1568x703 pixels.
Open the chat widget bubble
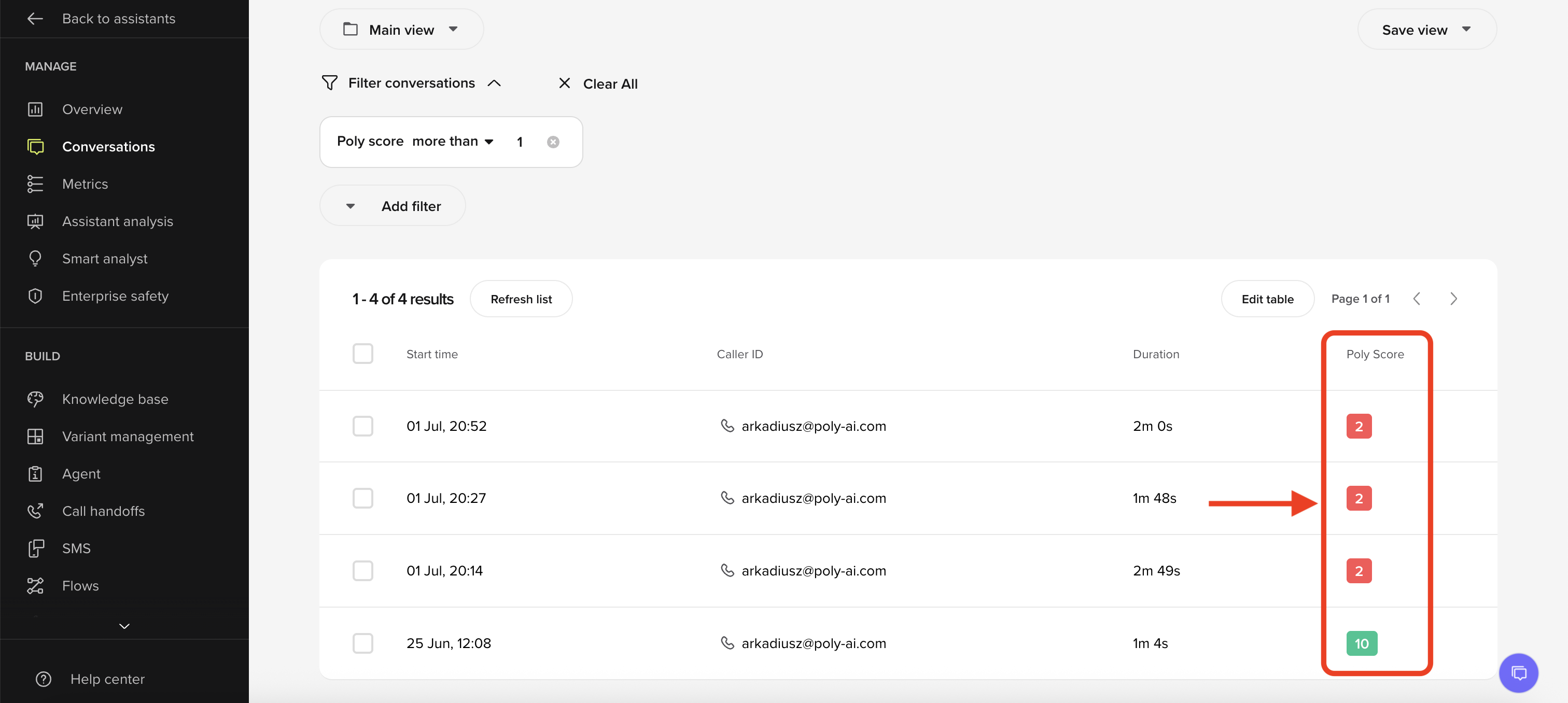coord(1518,672)
